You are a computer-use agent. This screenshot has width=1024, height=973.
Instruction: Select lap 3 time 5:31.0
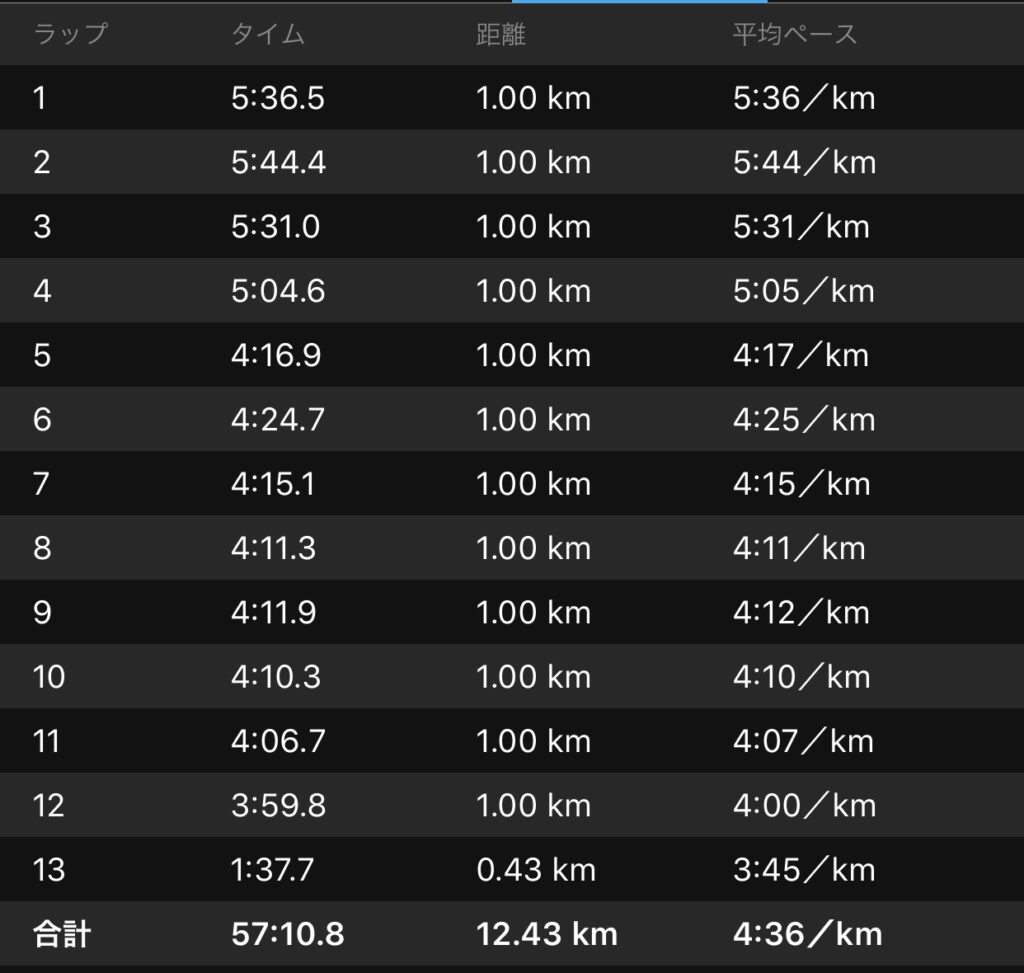275,227
